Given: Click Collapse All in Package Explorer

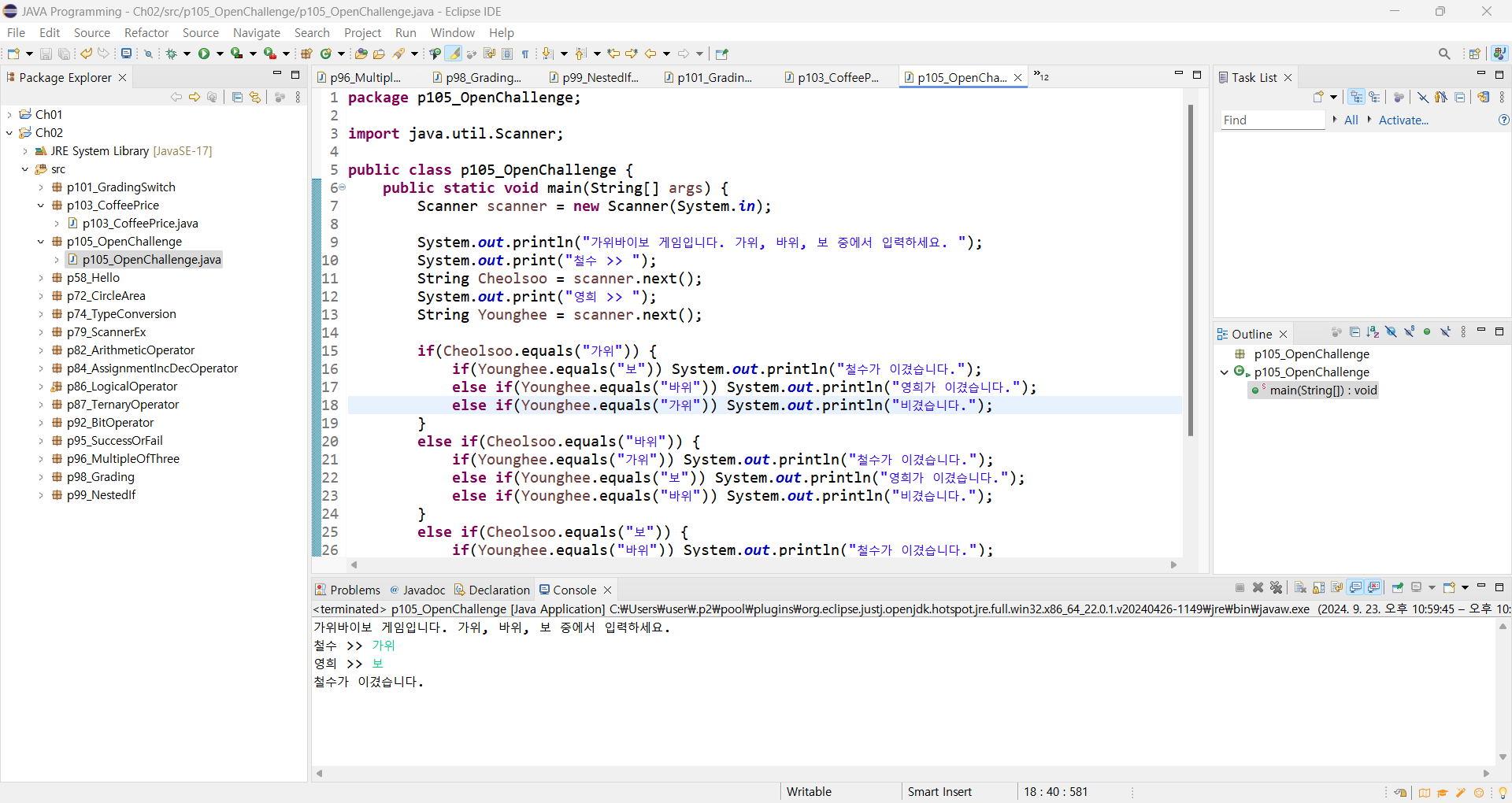Looking at the screenshot, I should (237, 97).
